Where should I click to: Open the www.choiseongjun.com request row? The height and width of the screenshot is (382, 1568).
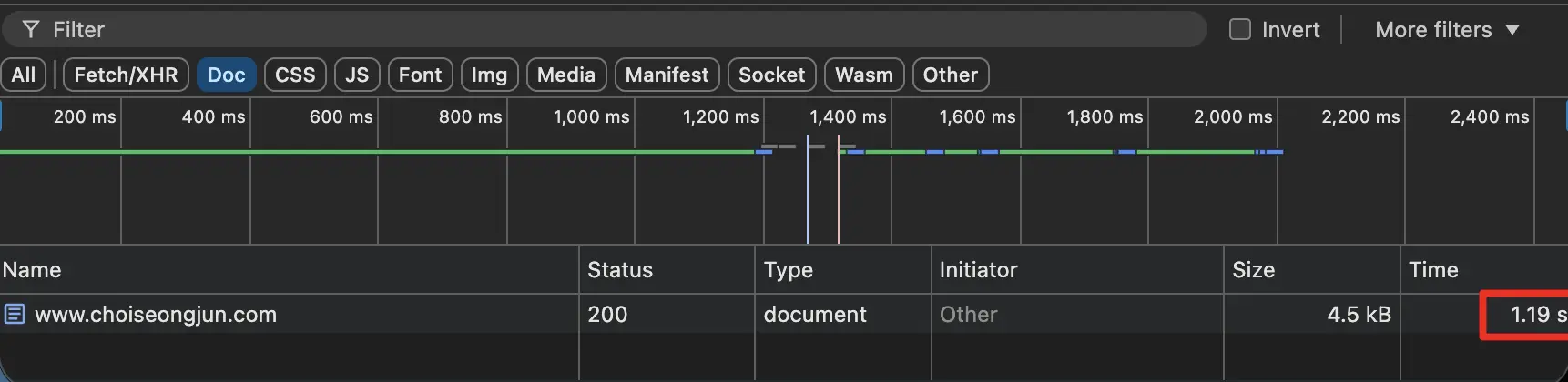pos(156,315)
